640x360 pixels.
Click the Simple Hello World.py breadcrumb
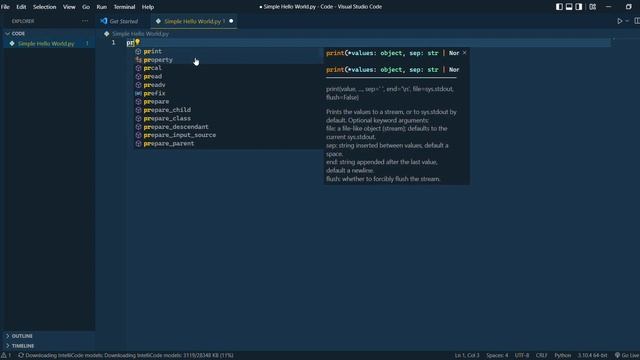(140, 34)
